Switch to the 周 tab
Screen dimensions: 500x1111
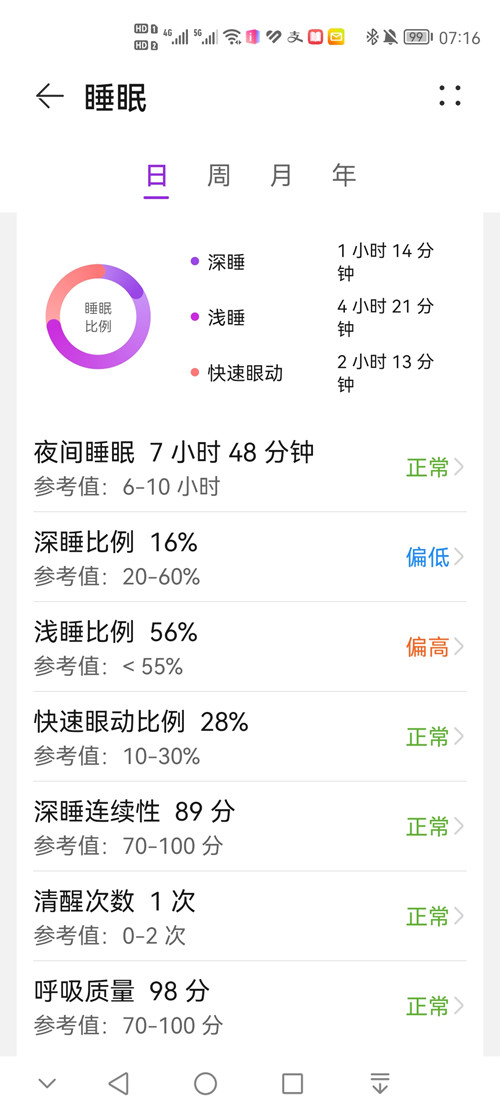point(218,175)
